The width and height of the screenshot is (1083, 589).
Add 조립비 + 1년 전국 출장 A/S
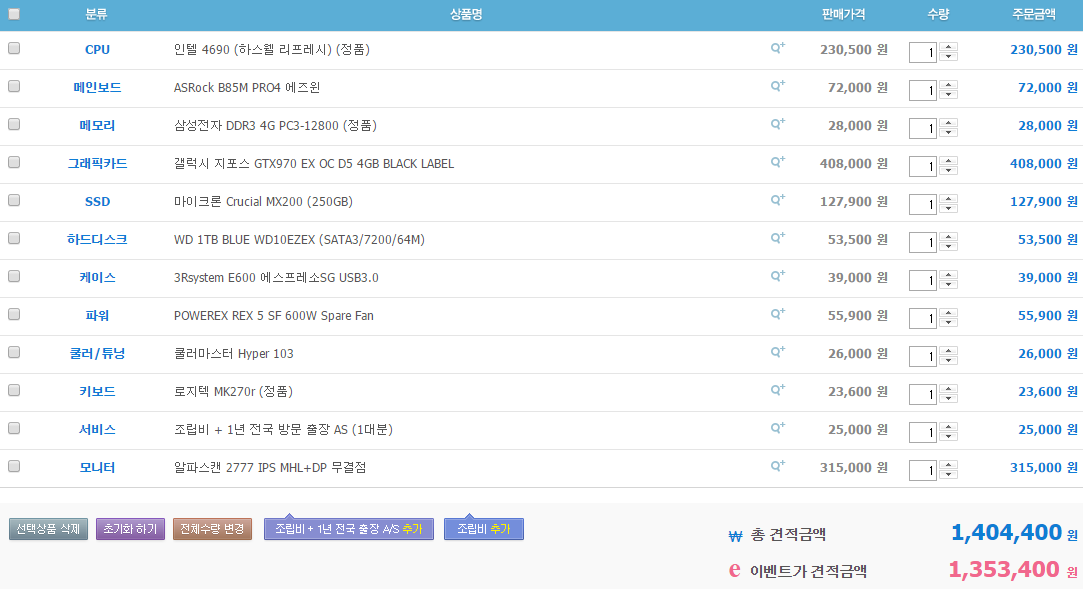[x=349, y=529]
